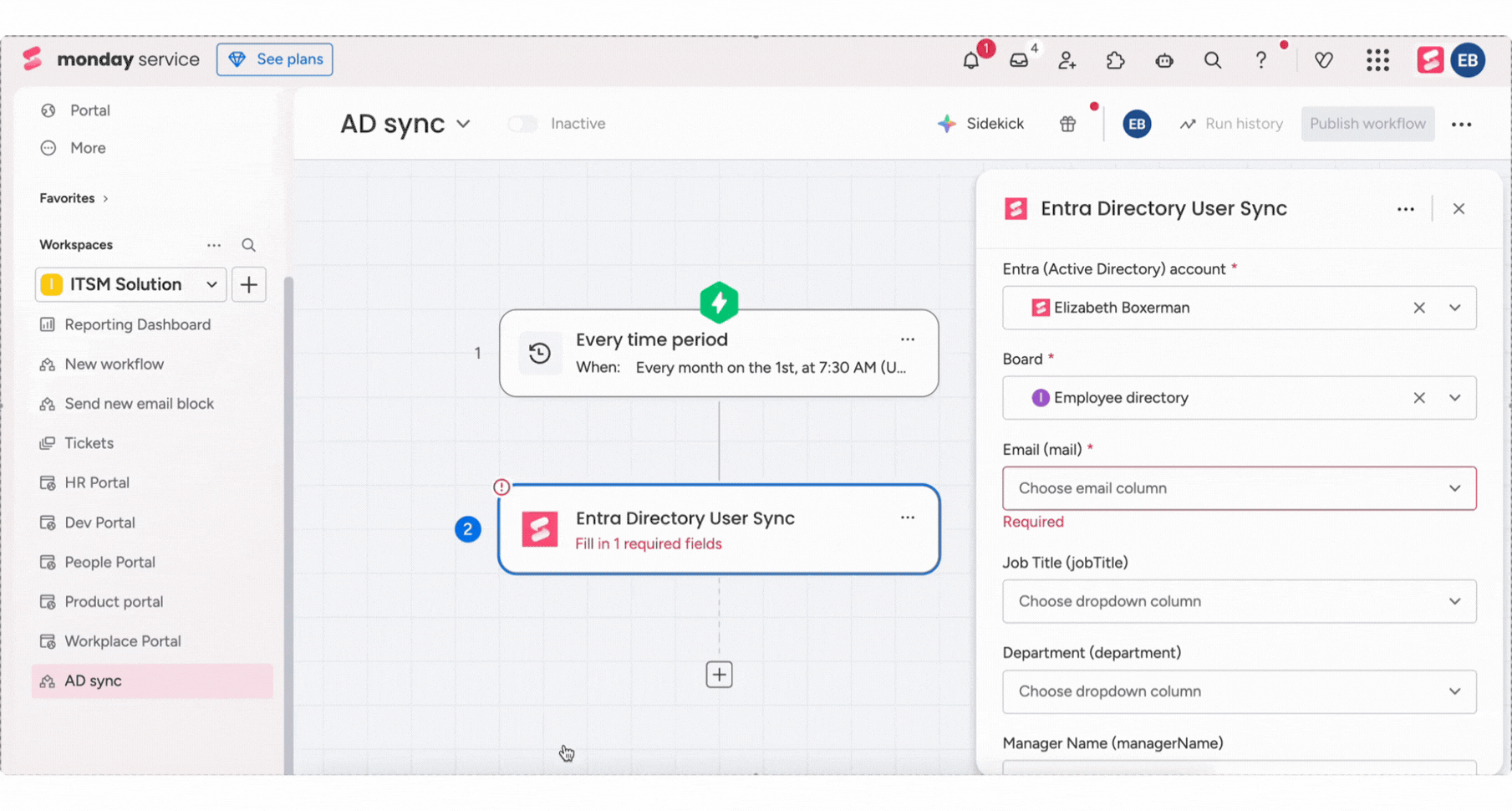This screenshot has height=811, width=1512.
Task: Open Portal in the sidebar
Action: (89, 110)
